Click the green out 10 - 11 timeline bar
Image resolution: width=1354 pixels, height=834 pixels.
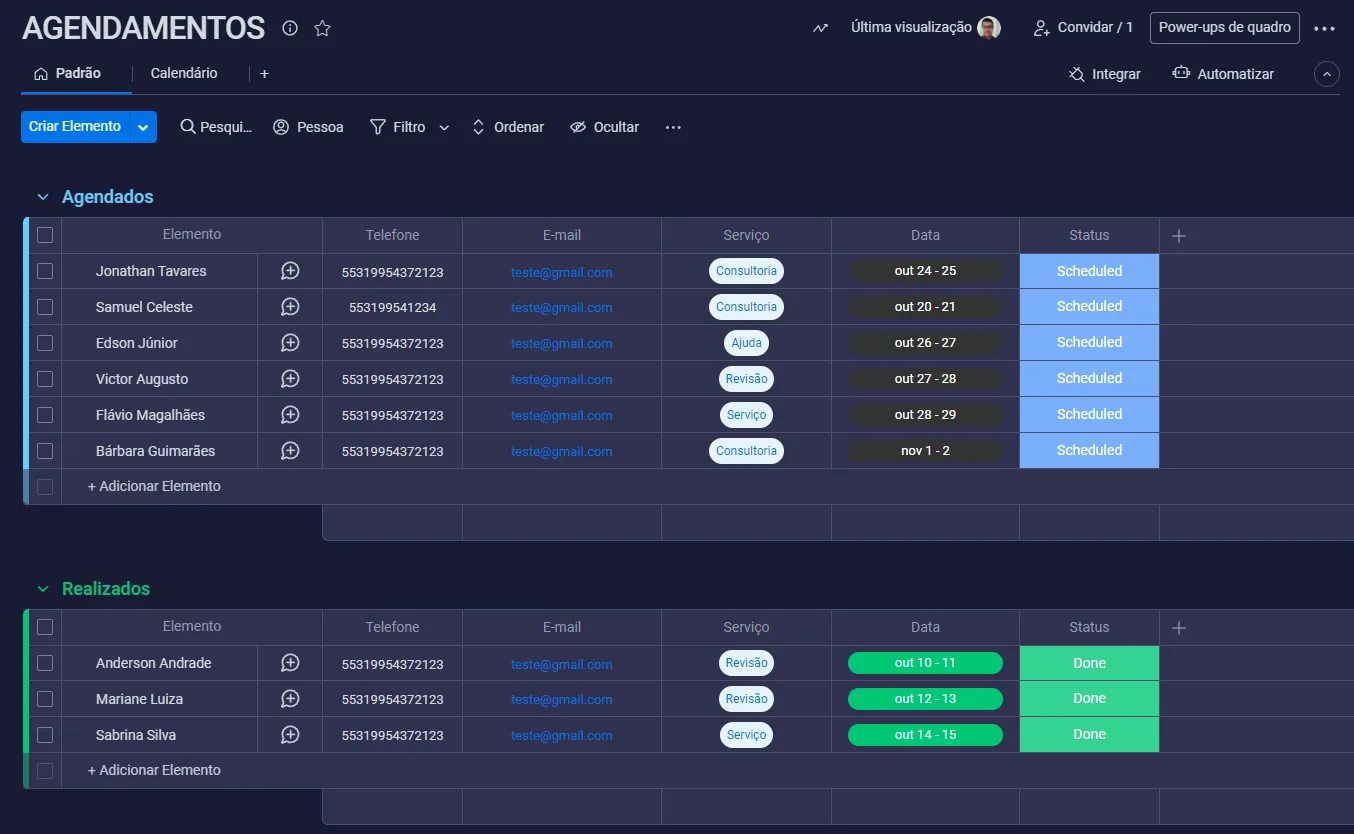(925, 663)
